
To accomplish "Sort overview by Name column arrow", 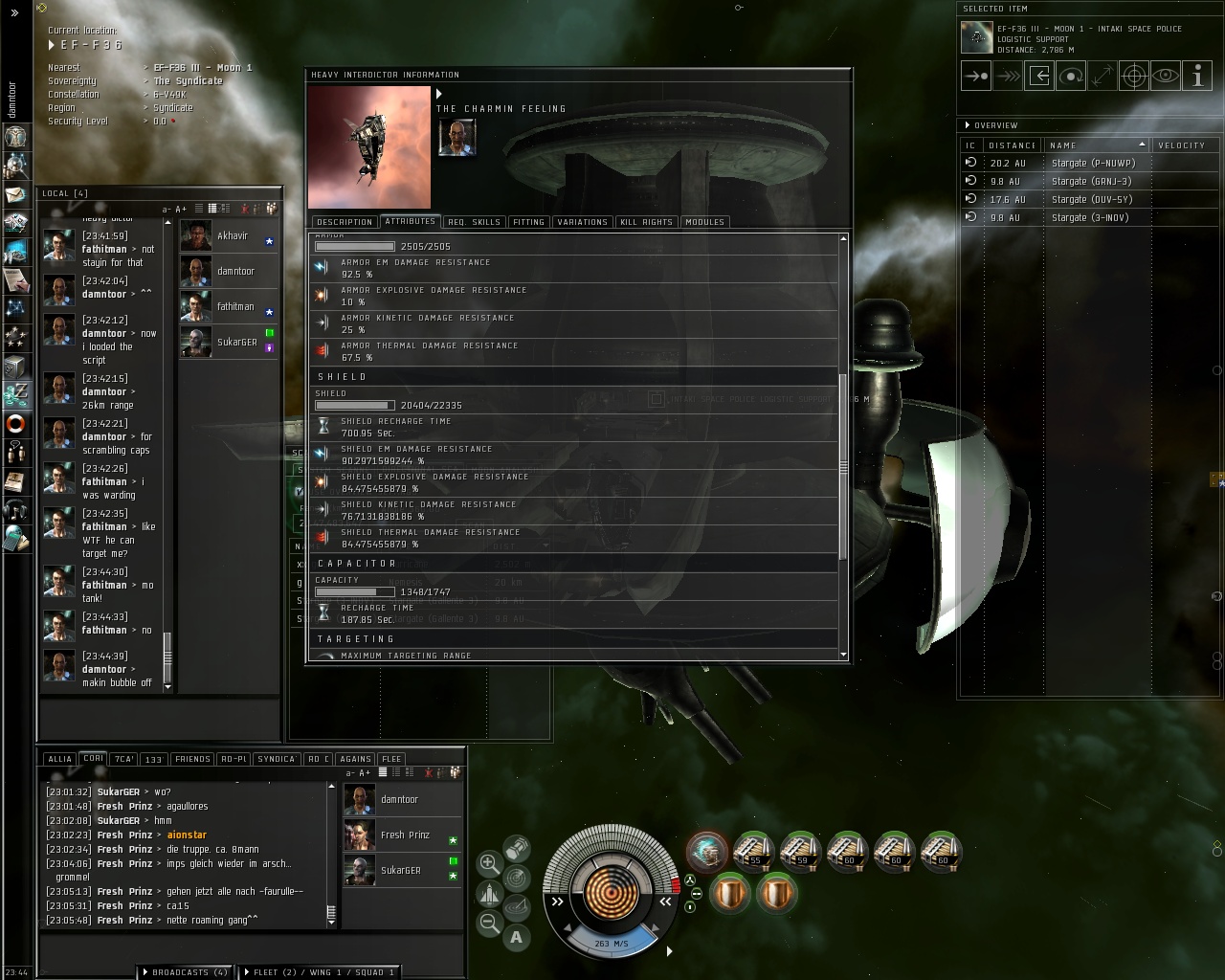I will 1142,145.
